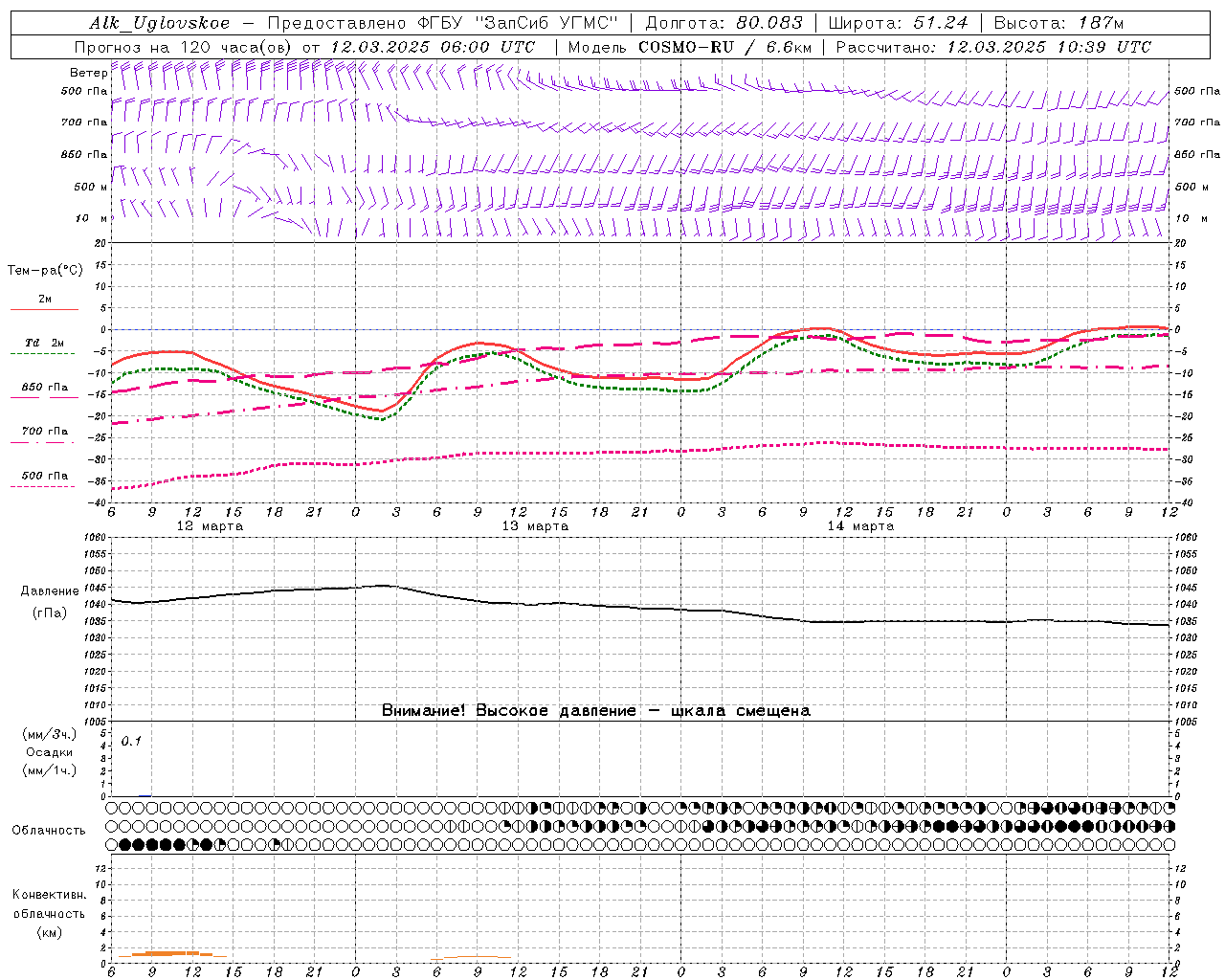Click the 850 гПа label left of the wind panel

(84, 154)
